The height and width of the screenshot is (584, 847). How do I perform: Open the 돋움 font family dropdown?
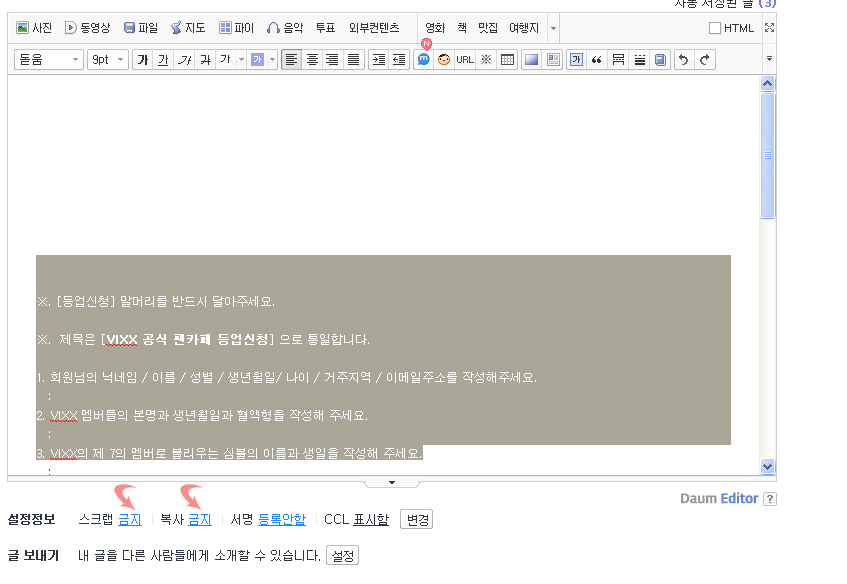[x=48, y=59]
